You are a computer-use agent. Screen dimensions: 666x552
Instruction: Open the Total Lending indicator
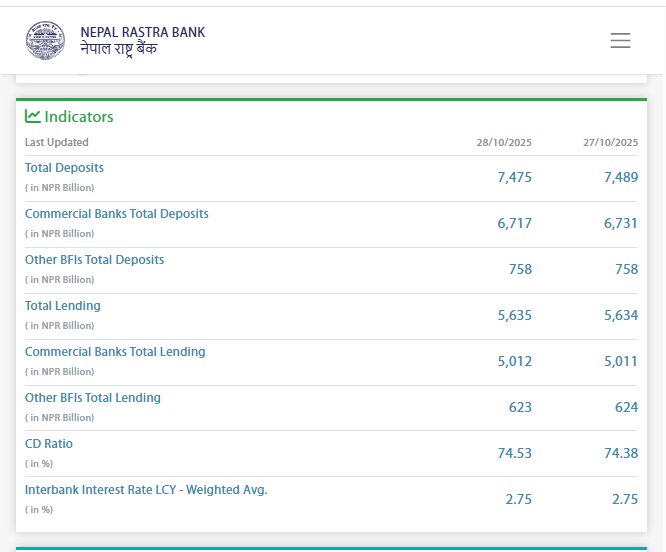(x=62, y=306)
